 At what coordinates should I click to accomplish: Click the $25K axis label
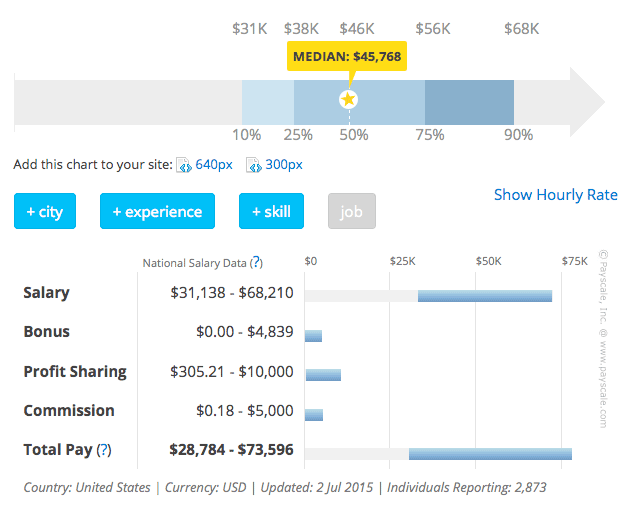(402, 261)
